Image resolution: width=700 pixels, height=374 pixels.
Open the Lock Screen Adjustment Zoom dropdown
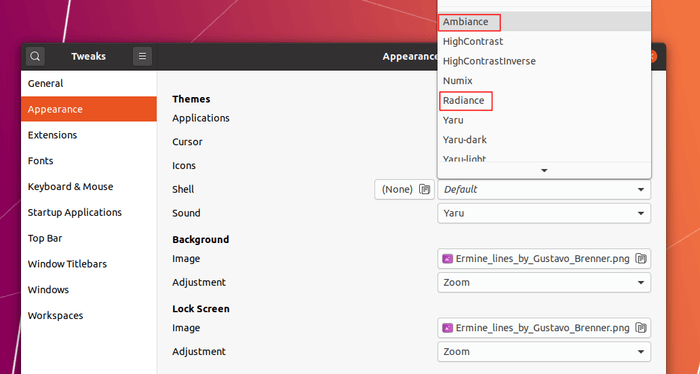pyautogui.click(x=544, y=352)
